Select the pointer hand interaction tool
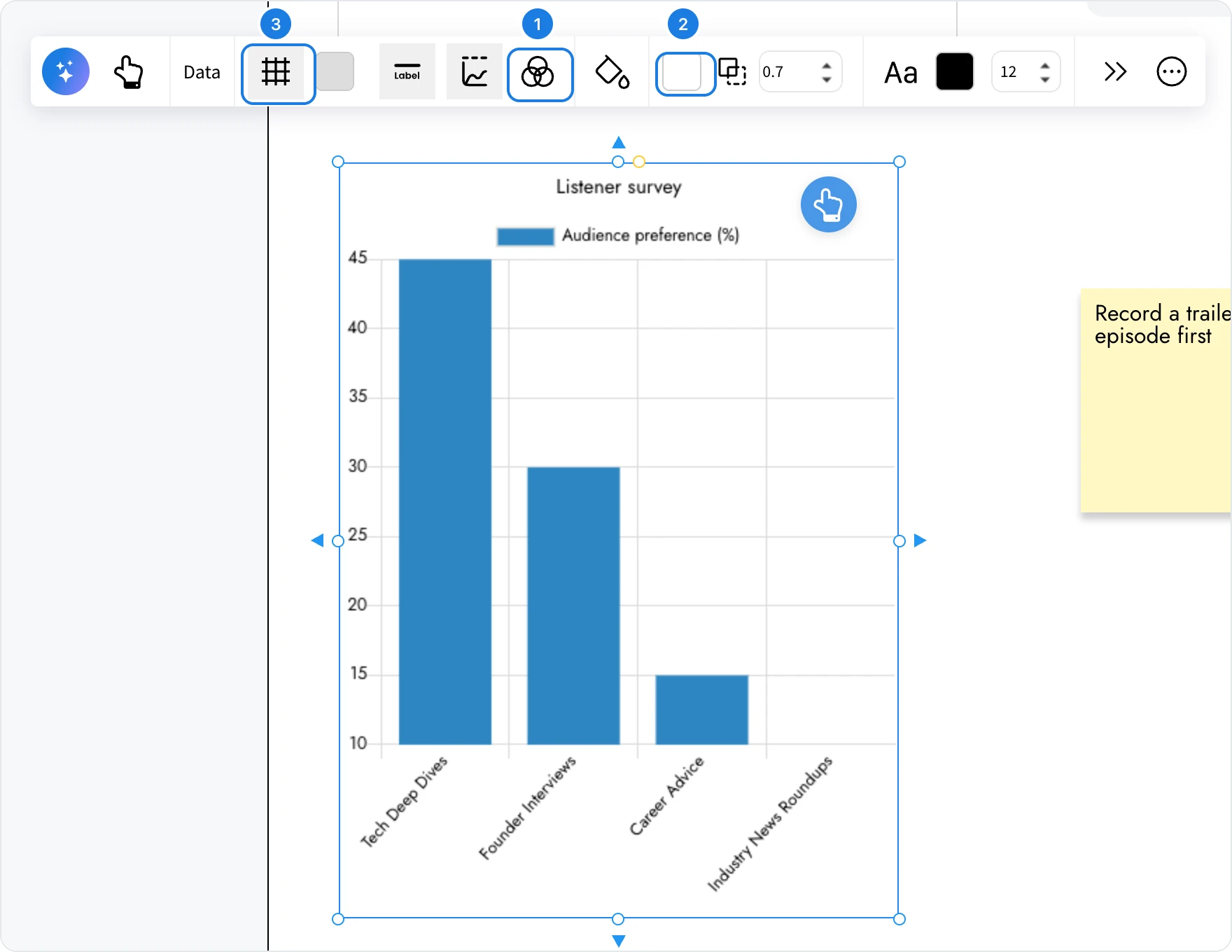 (x=129, y=71)
